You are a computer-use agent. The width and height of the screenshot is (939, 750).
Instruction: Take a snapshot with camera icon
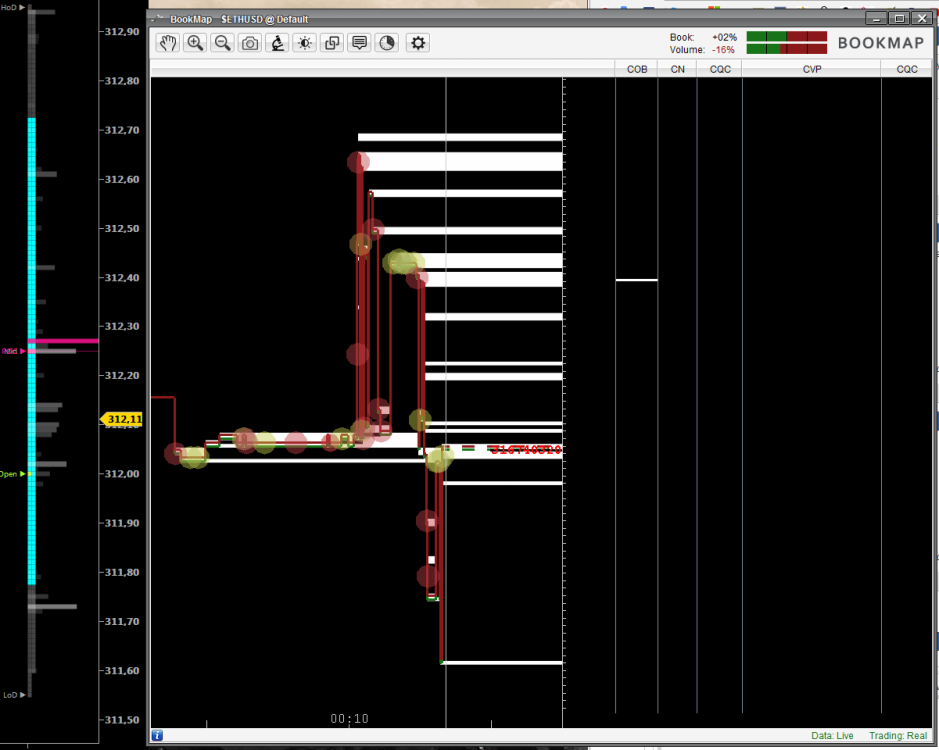(x=250, y=43)
